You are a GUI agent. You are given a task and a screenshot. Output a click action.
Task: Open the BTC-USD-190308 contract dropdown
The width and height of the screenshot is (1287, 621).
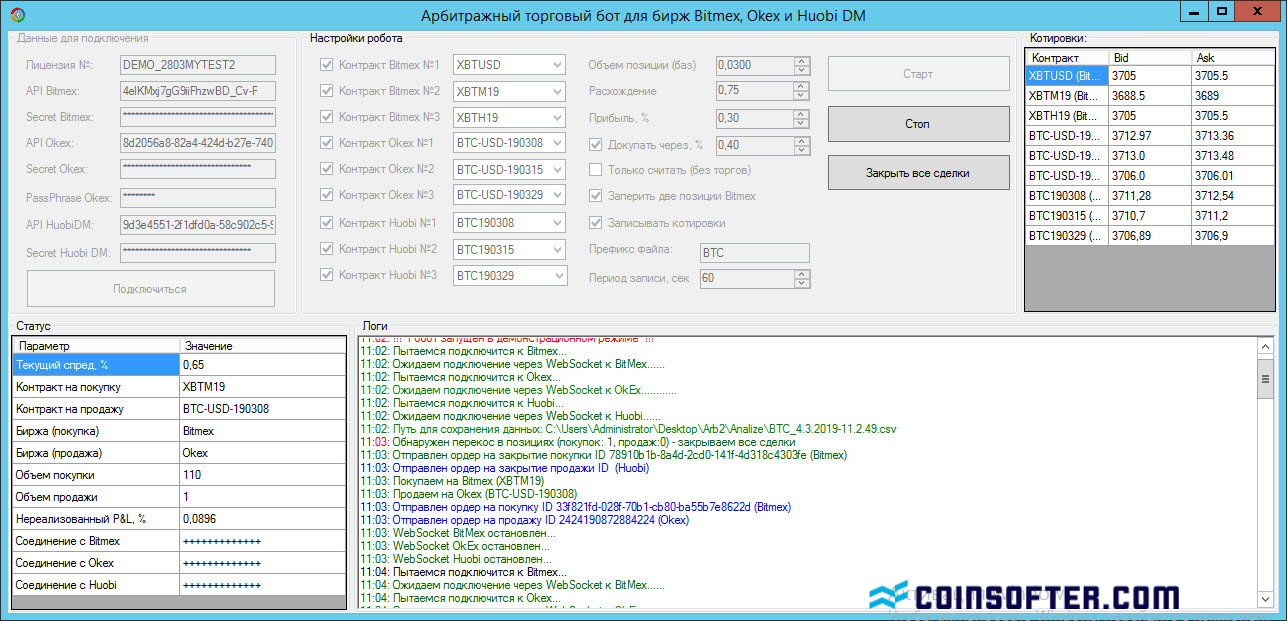coord(510,143)
